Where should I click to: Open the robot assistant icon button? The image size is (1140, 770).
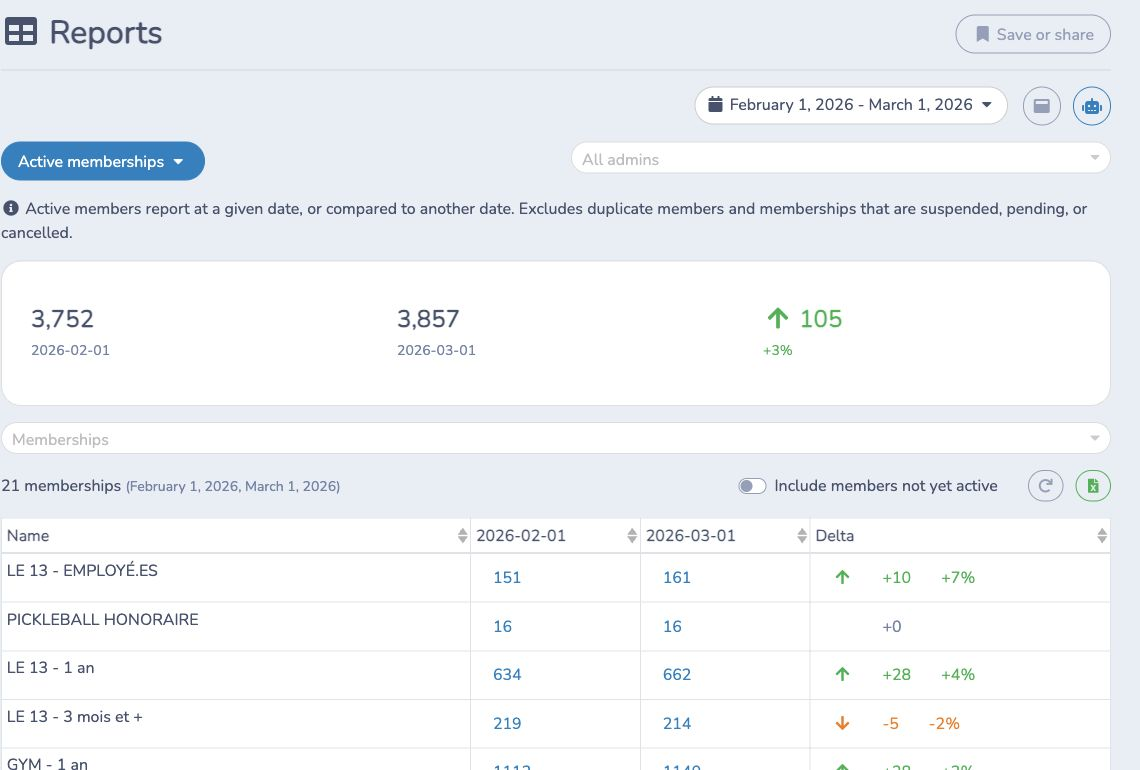coord(1092,106)
